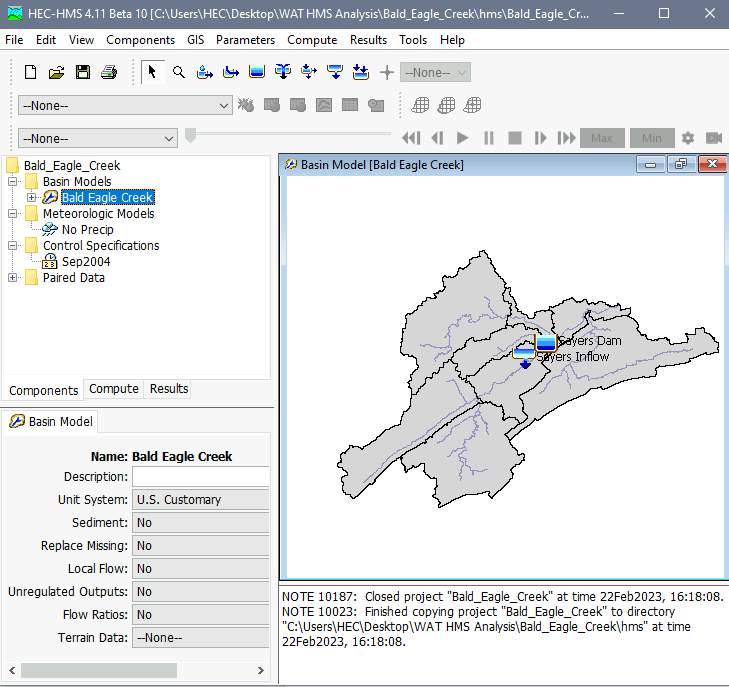Collapse the Control Specifications folder
729x687 pixels.
click(13, 245)
